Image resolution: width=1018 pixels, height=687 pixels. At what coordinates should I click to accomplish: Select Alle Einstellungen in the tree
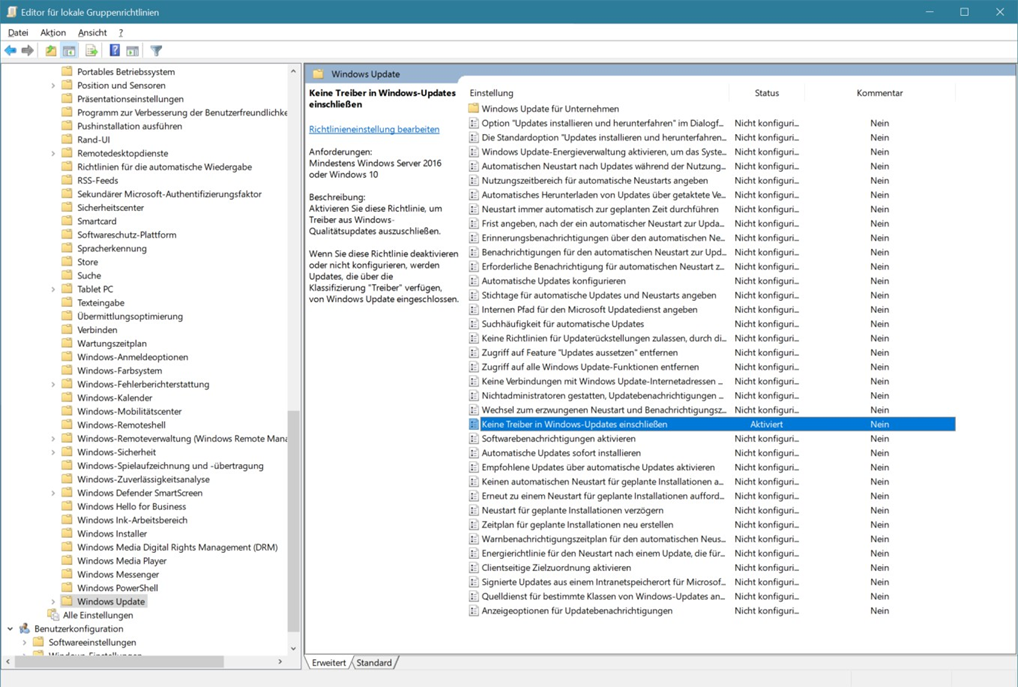(97, 615)
